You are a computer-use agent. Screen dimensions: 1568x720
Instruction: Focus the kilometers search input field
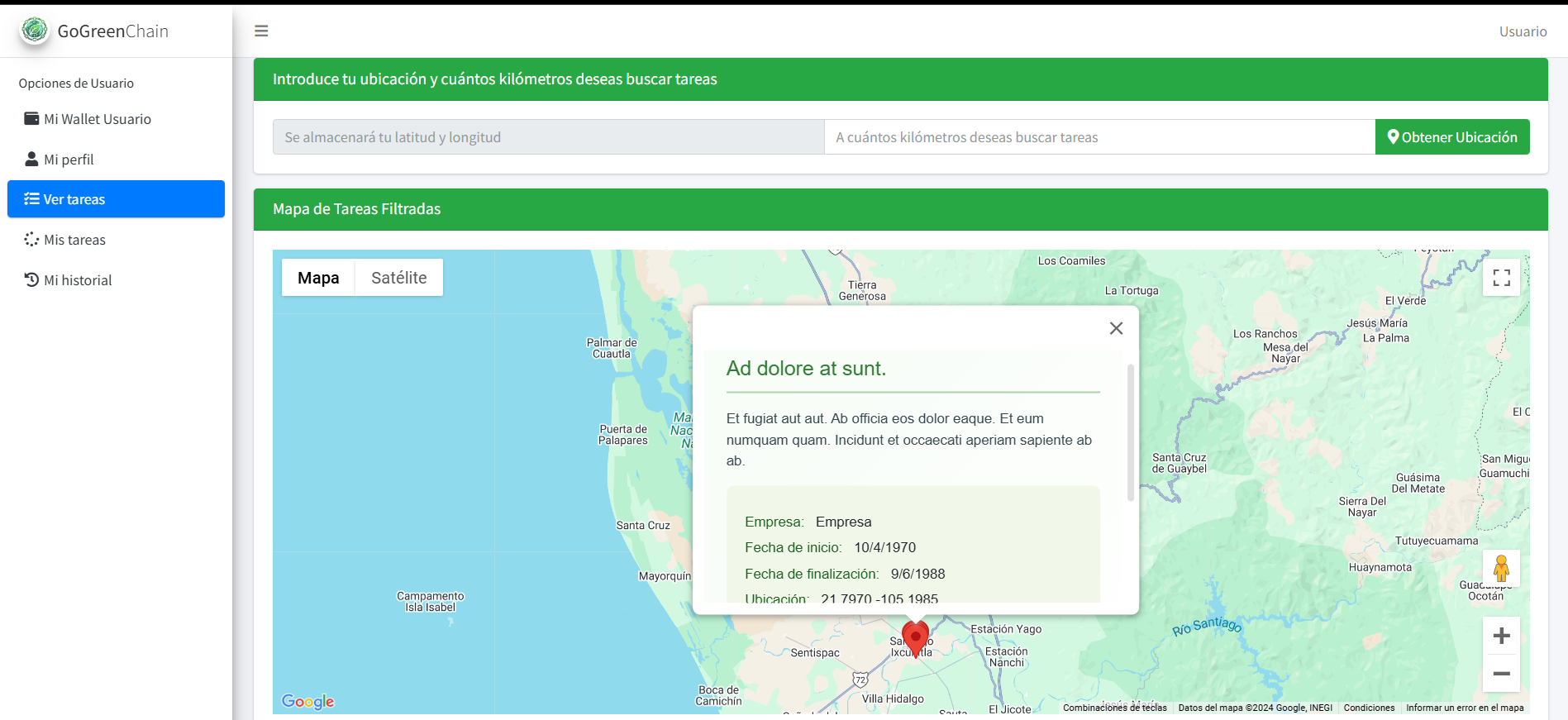click(x=1099, y=137)
